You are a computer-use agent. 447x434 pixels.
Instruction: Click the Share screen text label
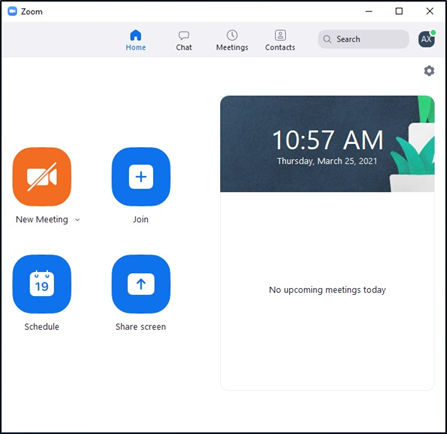click(x=141, y=327)
